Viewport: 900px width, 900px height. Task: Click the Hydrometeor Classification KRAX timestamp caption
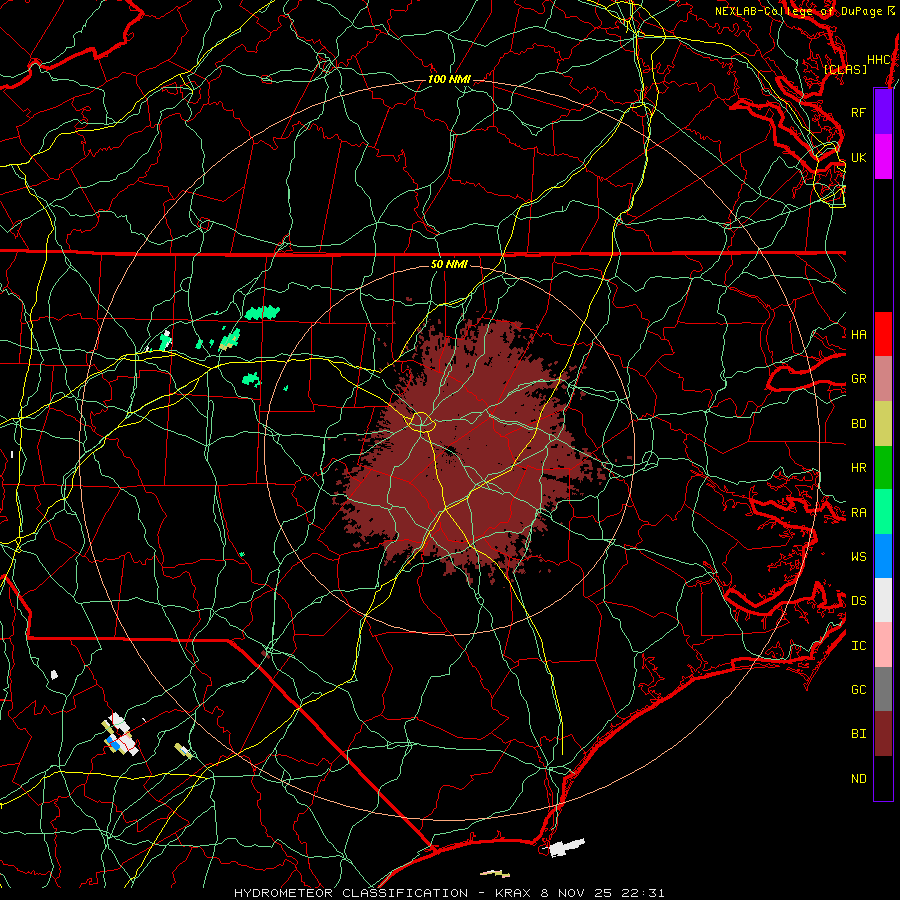449,893
